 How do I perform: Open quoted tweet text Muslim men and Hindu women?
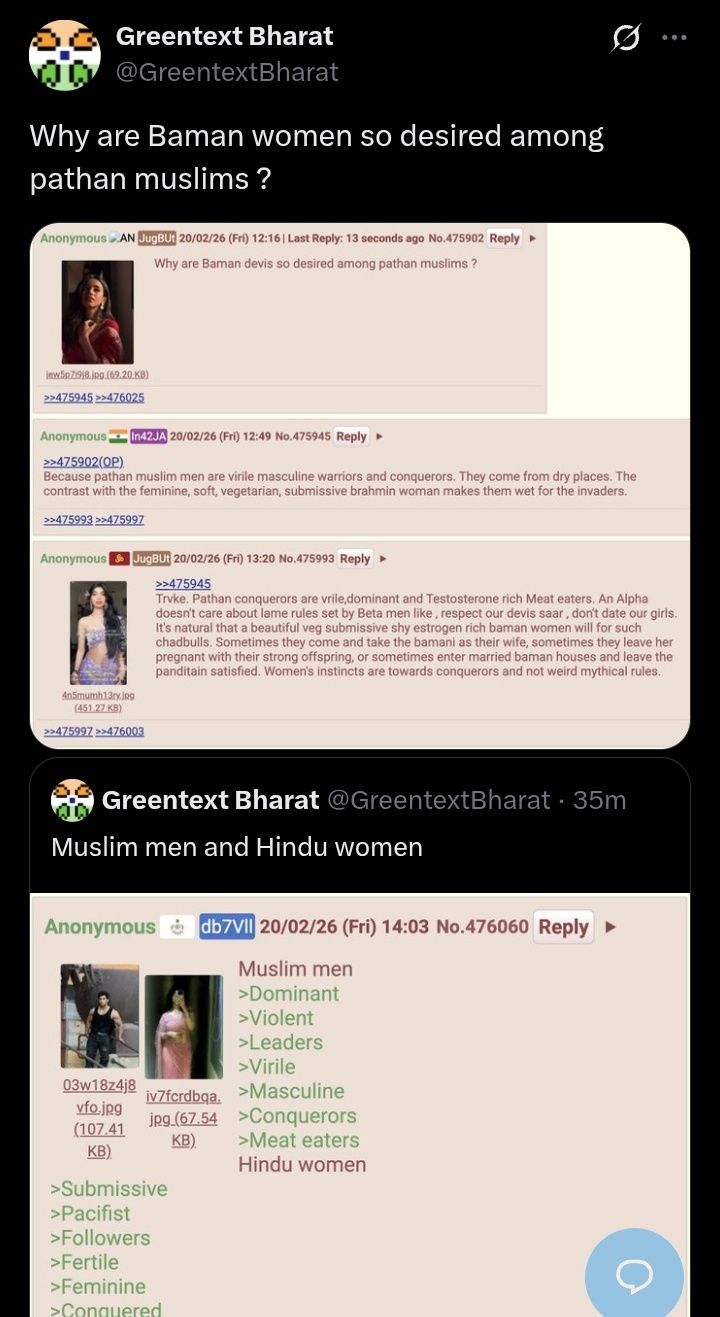237,847
